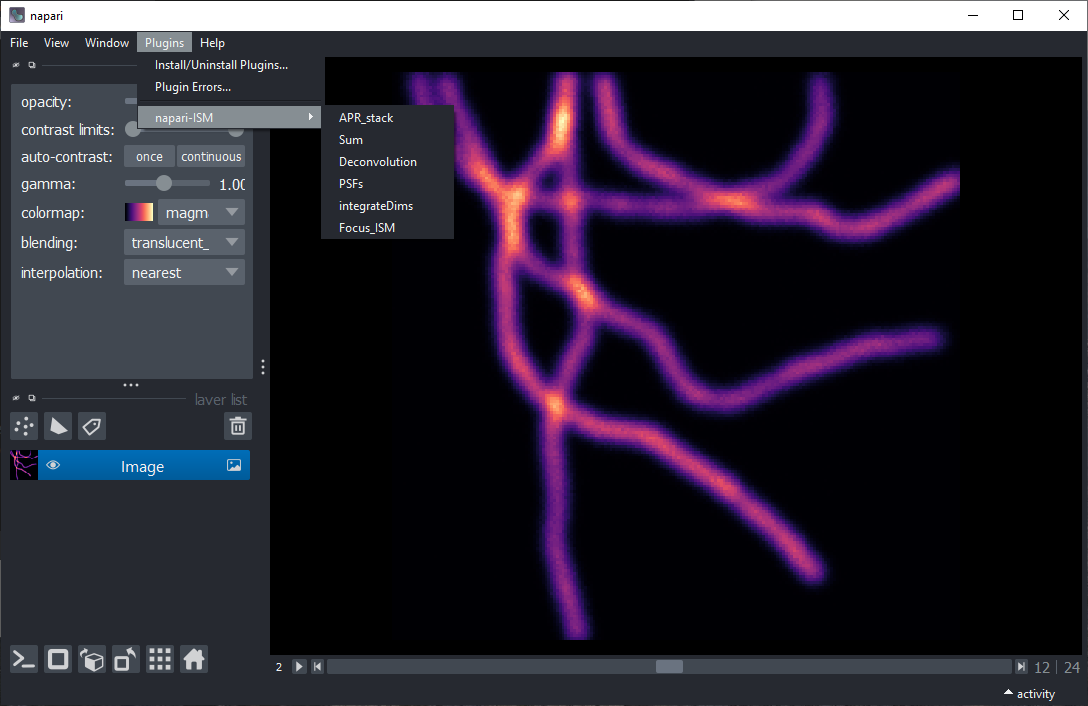Image resolution: width=1088 pixels, height=706 pixels.
Task: Click the napari title bar icon
Action: 17,15
